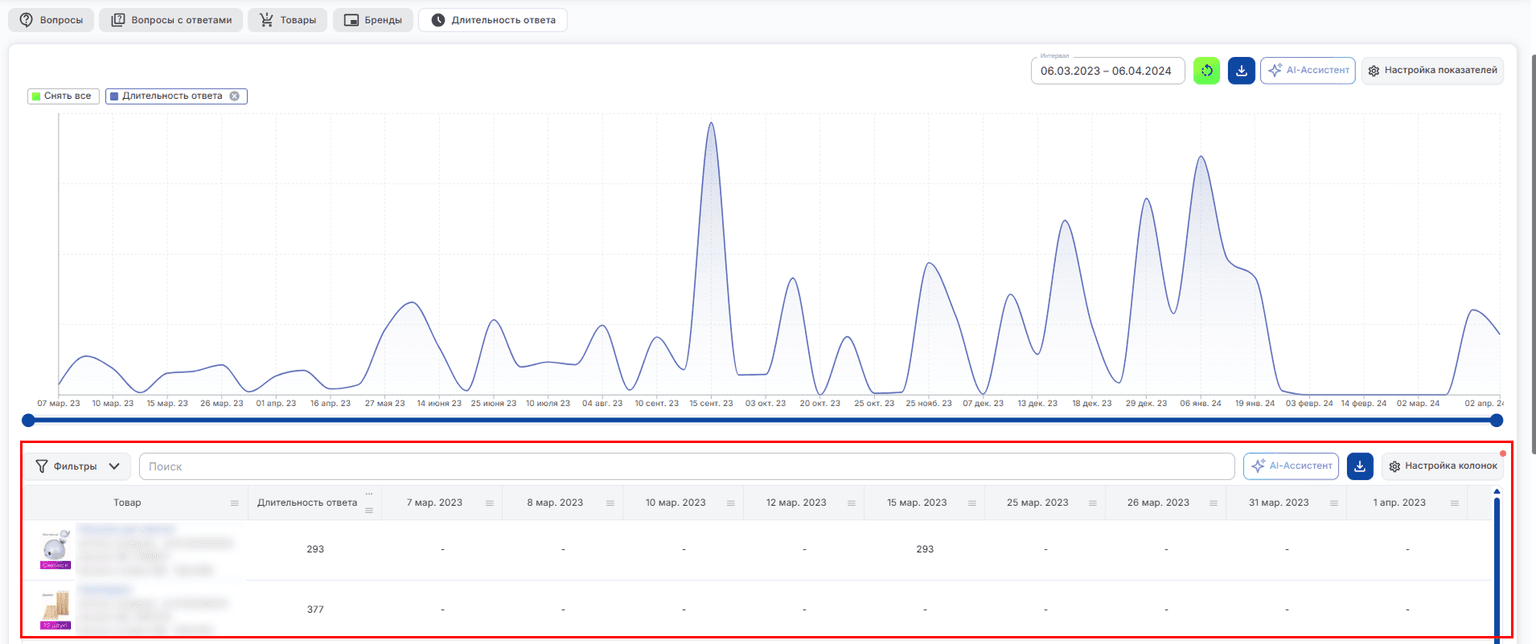1536x644 pixels.
Task: Toggle Длительность ответа series in legend
Action: [166, 96]
